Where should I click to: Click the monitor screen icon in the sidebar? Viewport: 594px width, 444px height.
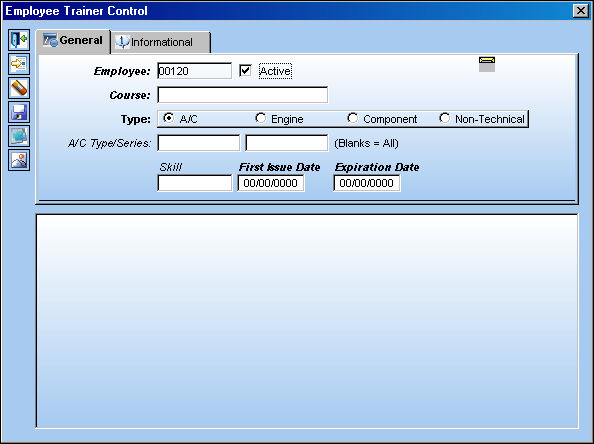[19, 136]
